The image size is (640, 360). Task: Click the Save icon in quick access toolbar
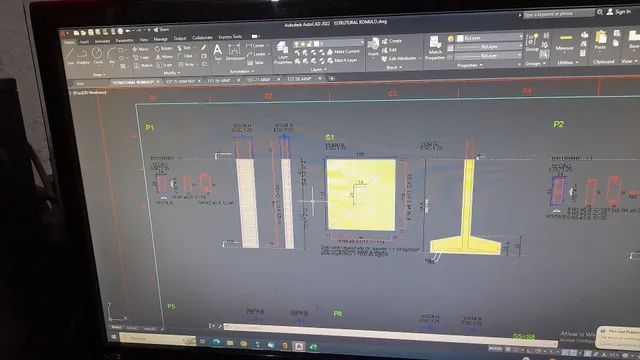pyautogui.click(x=91, y=32)
